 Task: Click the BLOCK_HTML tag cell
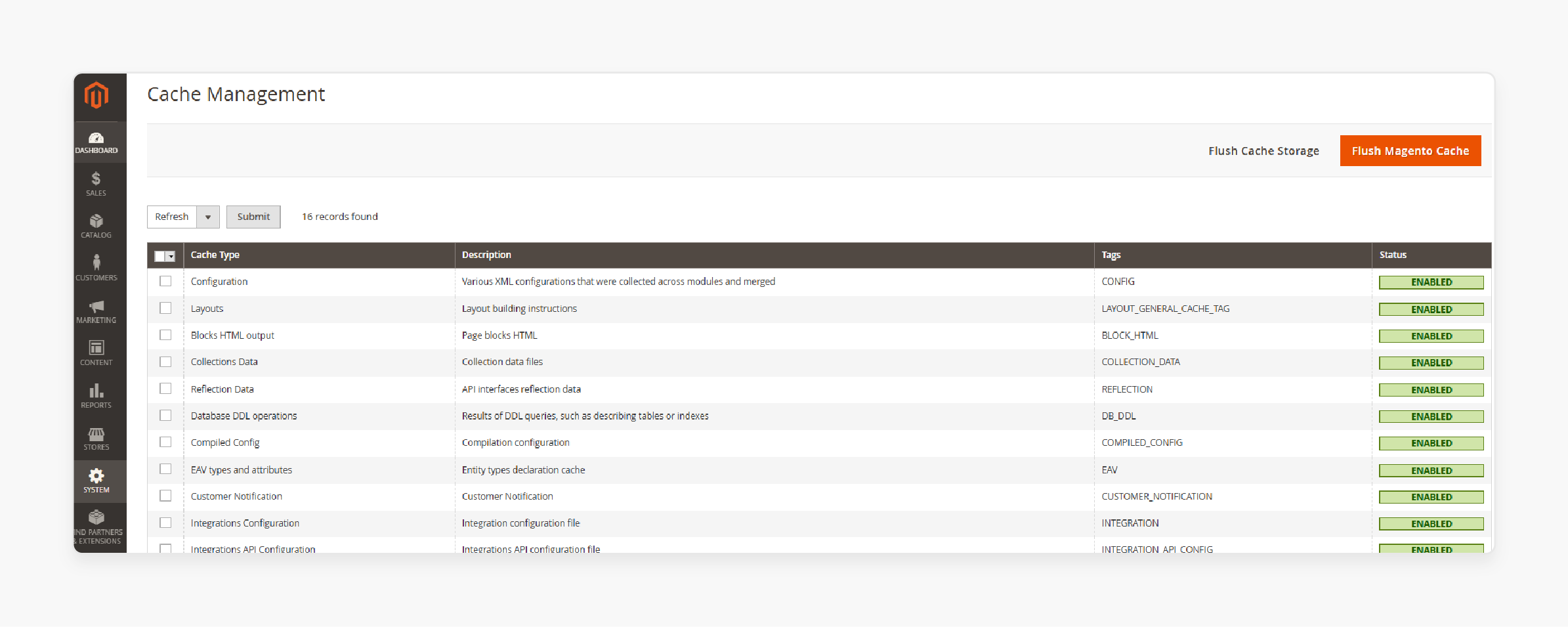1130,335
